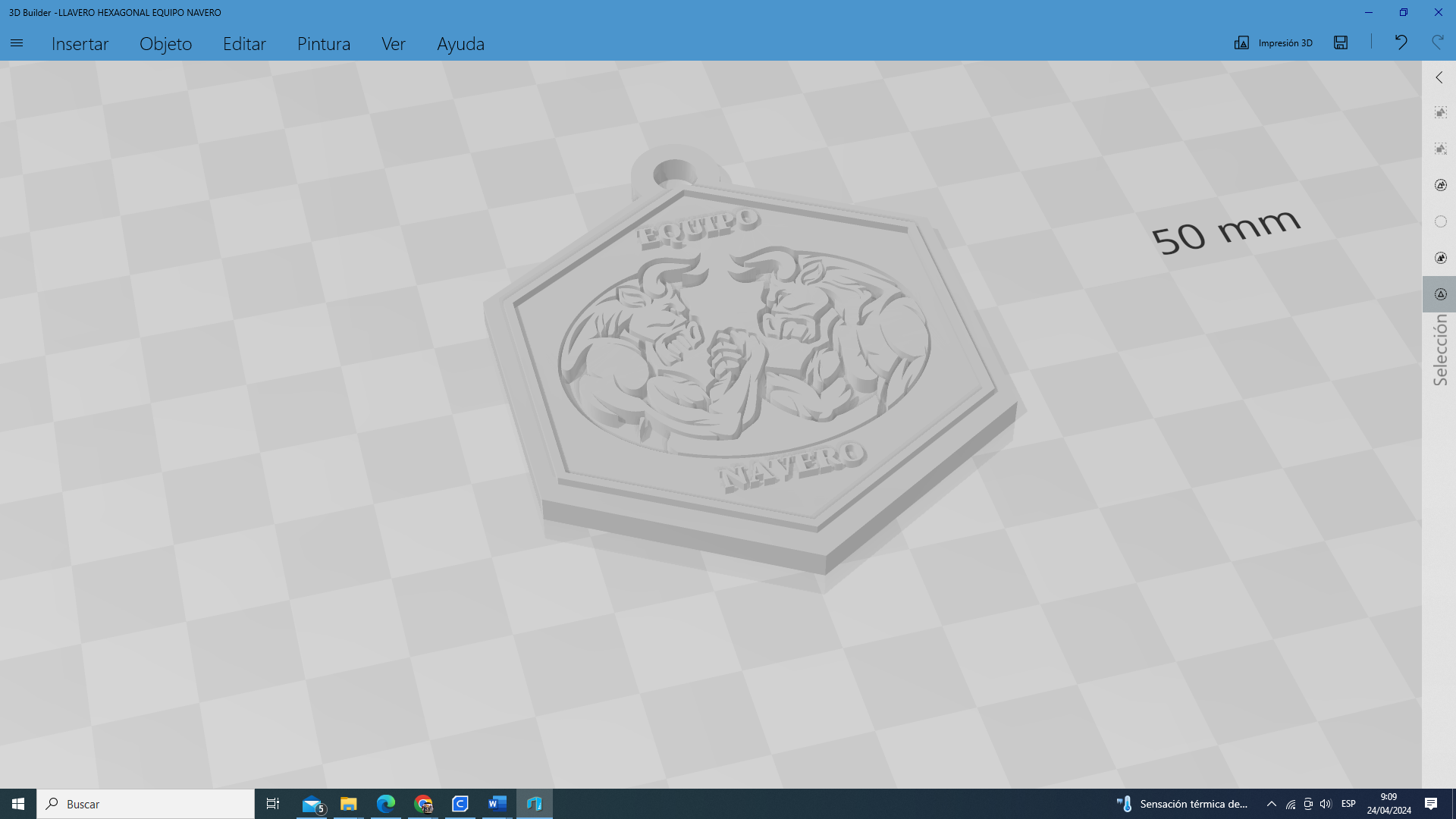
Task: Click the group objects icon in the sidebar
Action: click(x=1440, y=186)
